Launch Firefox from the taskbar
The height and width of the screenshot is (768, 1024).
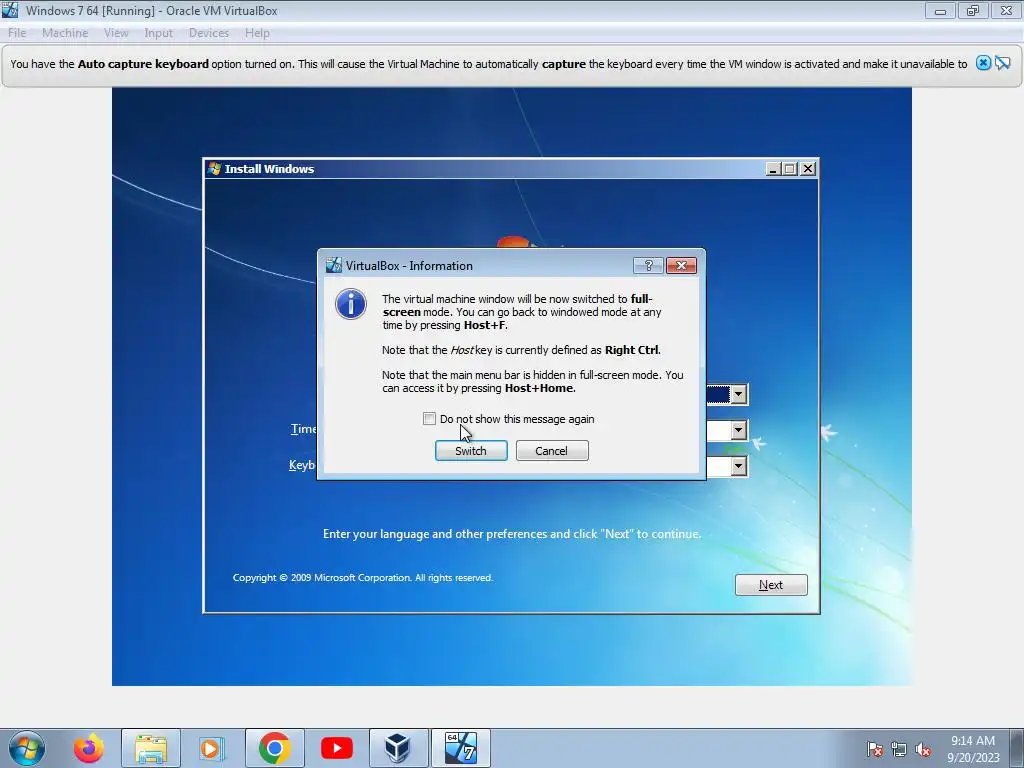[89, 748]
